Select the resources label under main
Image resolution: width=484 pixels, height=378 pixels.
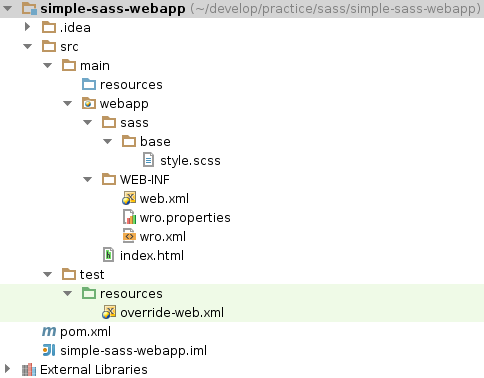coord(131,85)
